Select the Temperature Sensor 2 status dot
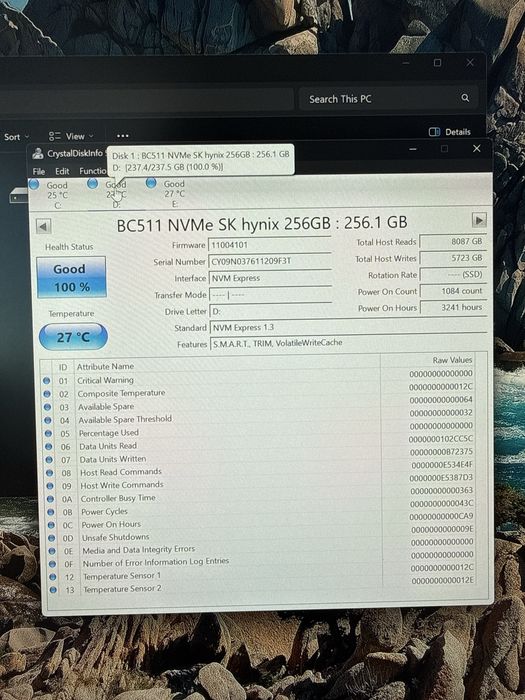This screenshot has width=525, height=700. [x=54, y=590]
